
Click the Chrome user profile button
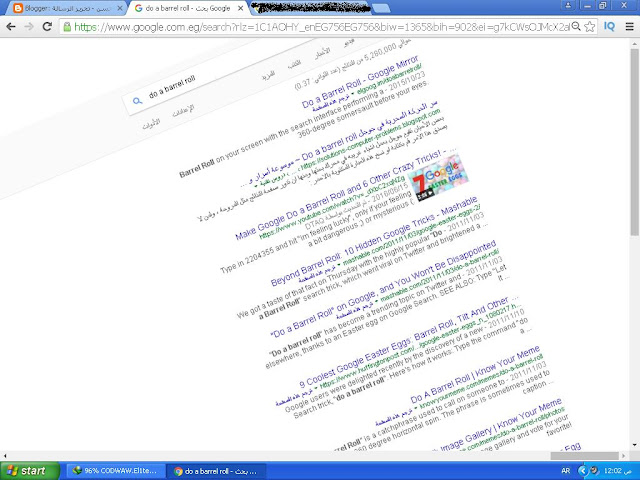pos(568,5)
